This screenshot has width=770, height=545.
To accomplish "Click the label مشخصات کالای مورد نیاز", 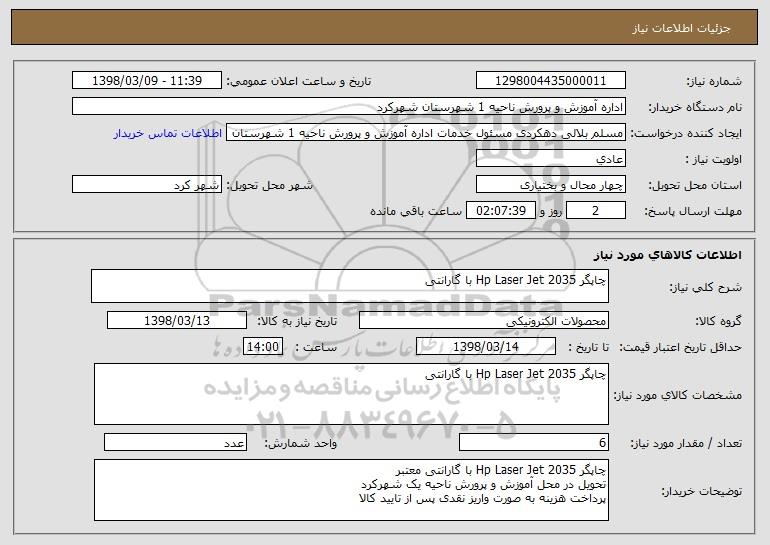I will point(678,395).
